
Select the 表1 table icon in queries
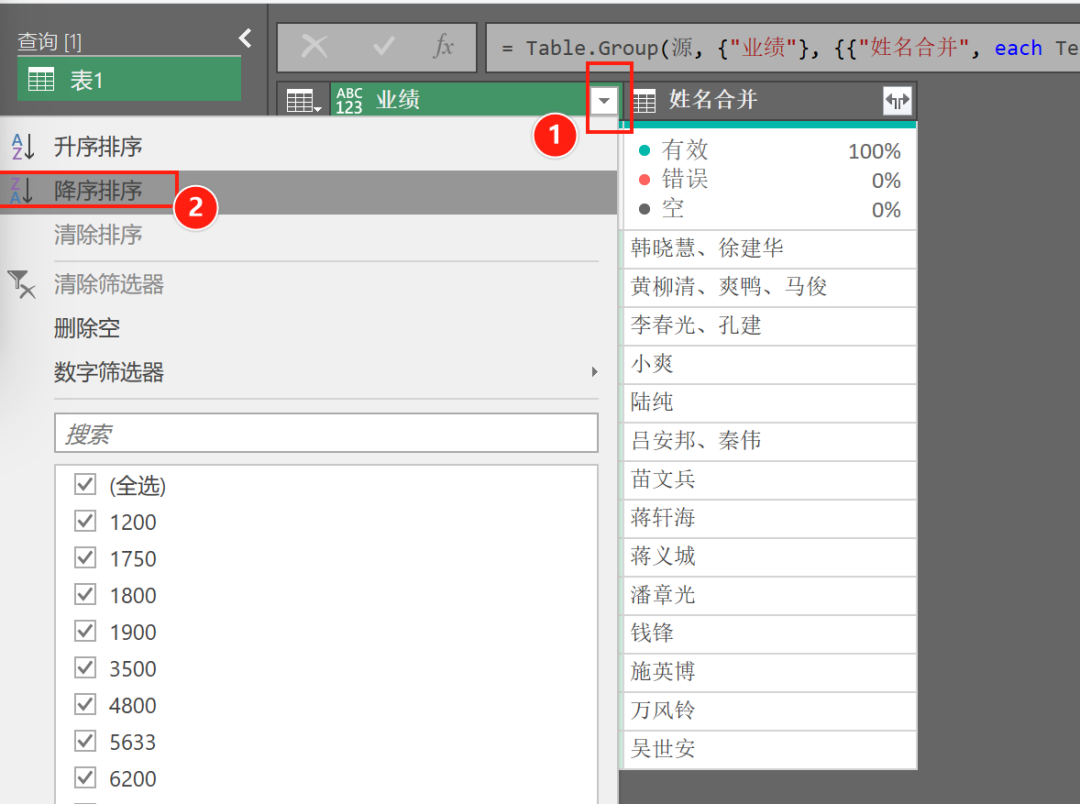coord(41,80)
